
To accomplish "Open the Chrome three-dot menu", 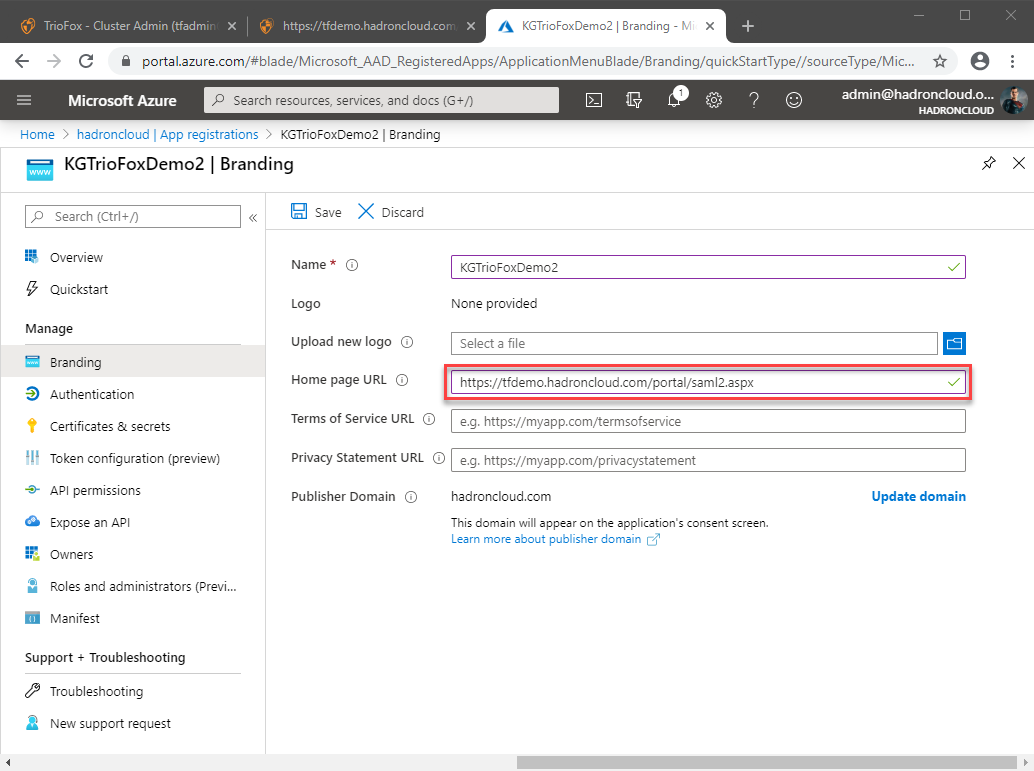I will (x=1012, y=61).
